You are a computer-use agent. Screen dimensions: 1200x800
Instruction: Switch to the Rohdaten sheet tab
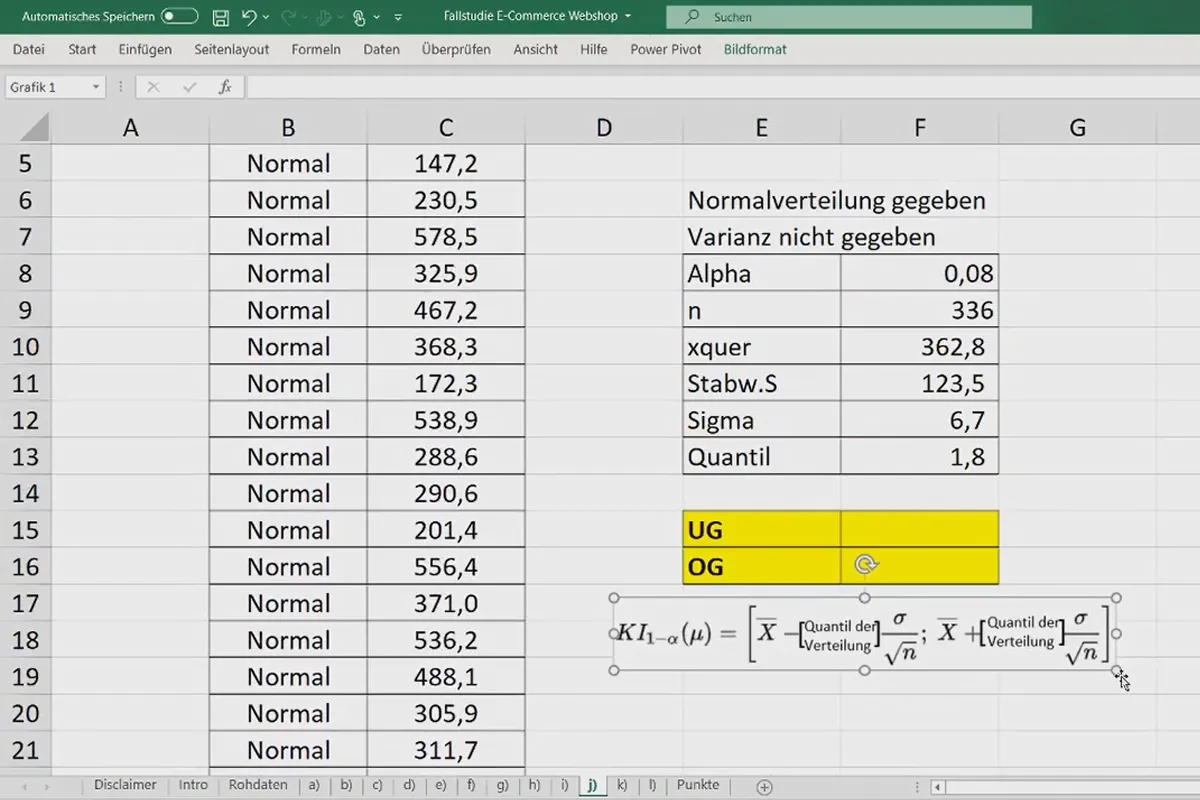258,785
